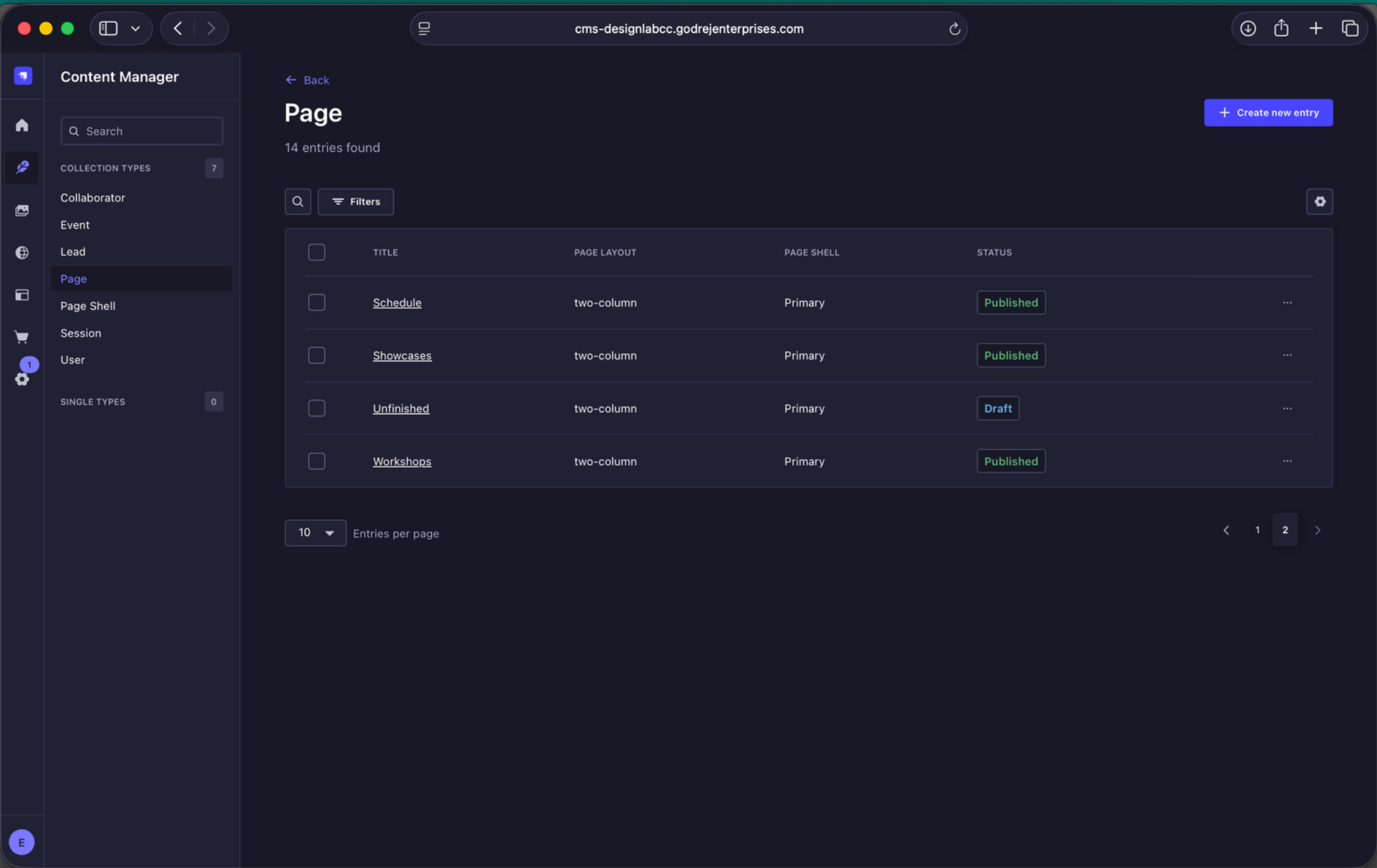The width and height of the screenshot is (1377, 868).
Task: Click the Back link
Action: pos(307,80)
